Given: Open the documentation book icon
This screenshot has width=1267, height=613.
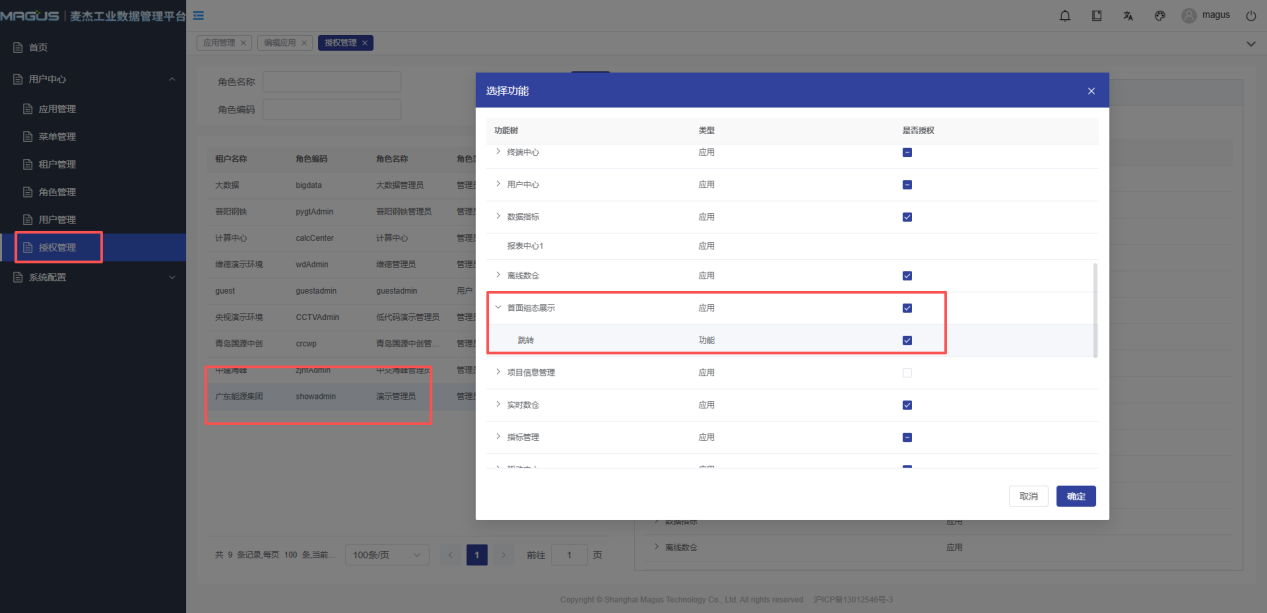Looking at the screenshot, I should point(1097,16).
